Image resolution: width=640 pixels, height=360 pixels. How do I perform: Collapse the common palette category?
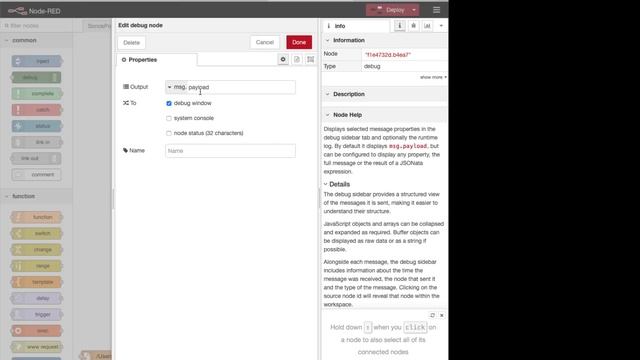pos(36,40)
